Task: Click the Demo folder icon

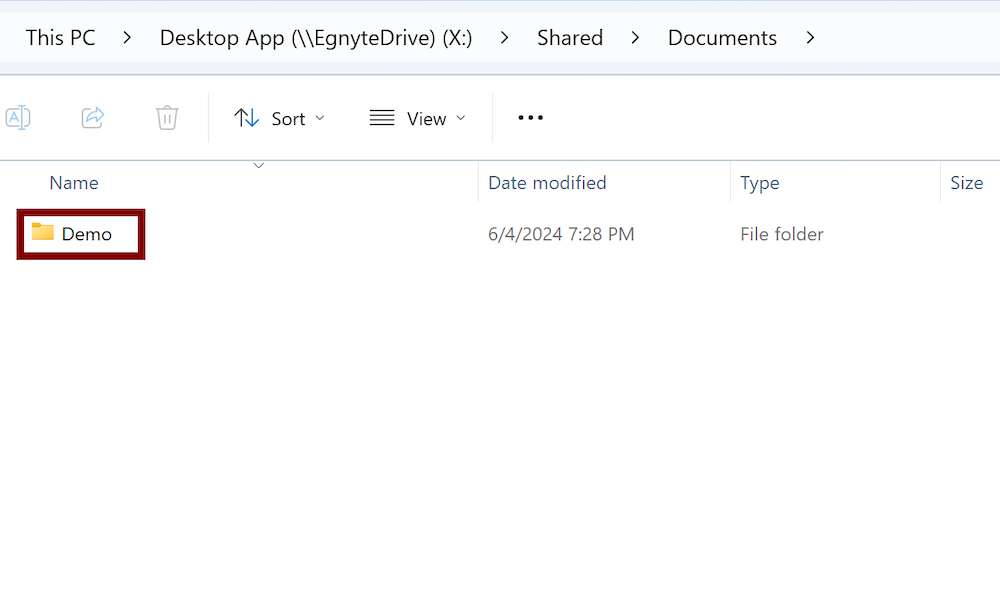Action: pos(42,233)
